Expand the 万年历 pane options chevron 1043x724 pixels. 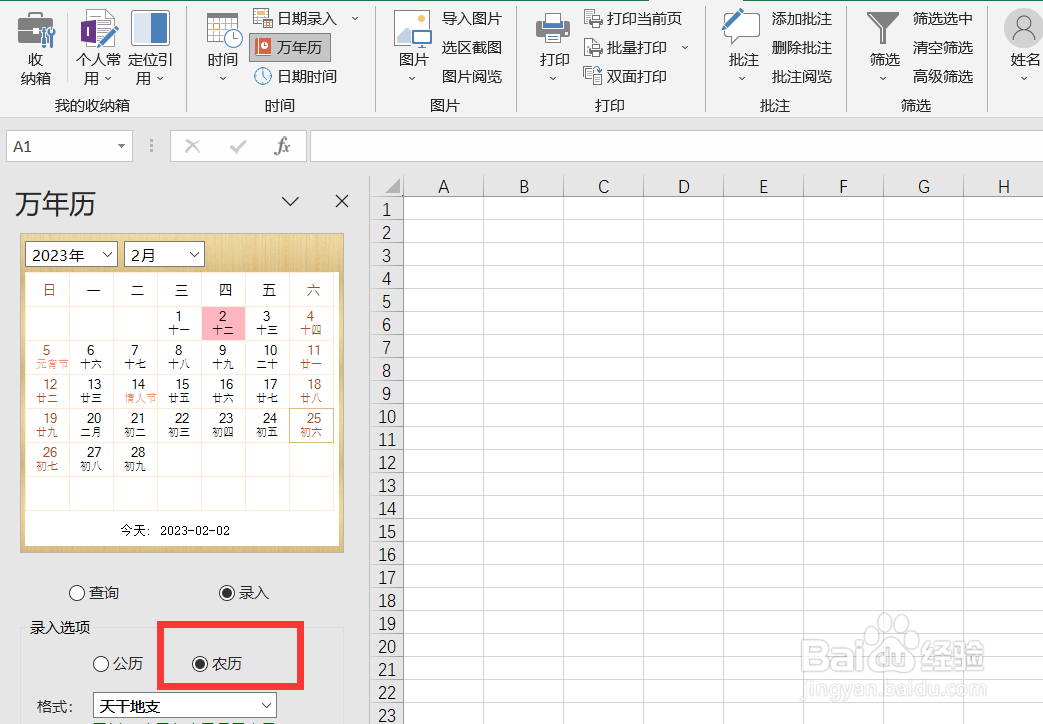pyautogui.click(x=291, y=201)
